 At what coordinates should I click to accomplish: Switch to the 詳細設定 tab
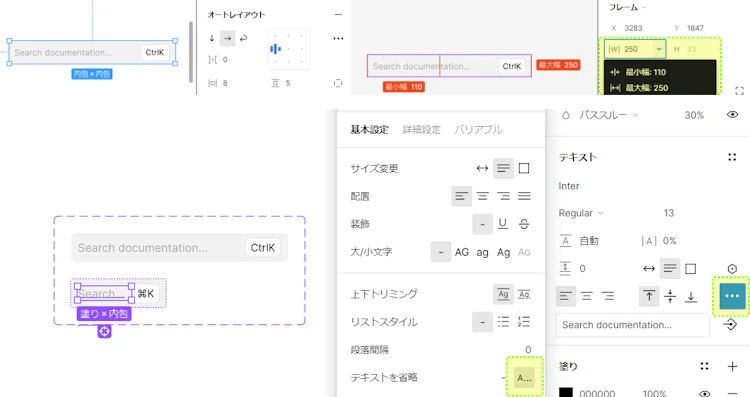pos(421,130)
